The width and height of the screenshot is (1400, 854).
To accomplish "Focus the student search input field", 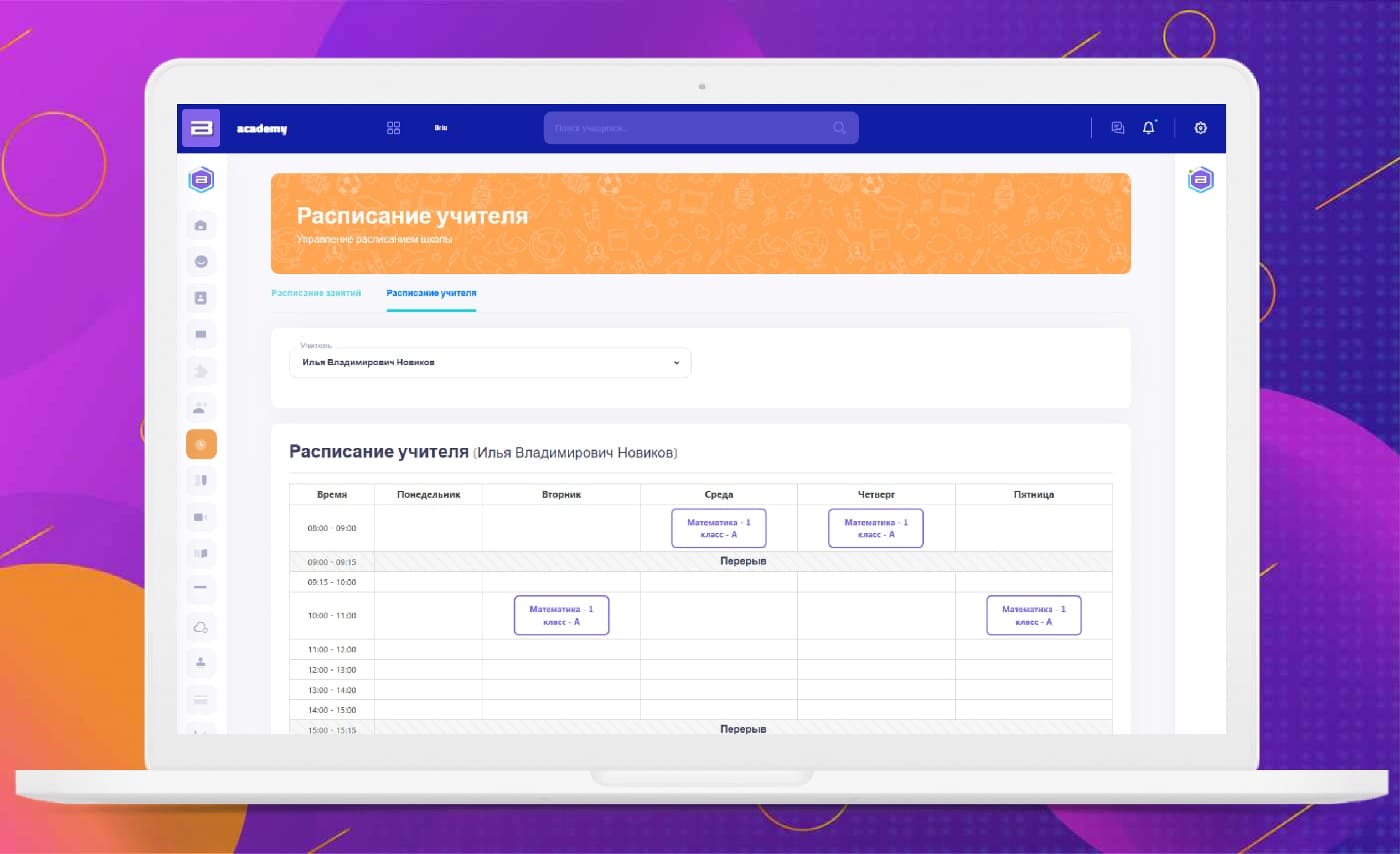I will [690, 128].
